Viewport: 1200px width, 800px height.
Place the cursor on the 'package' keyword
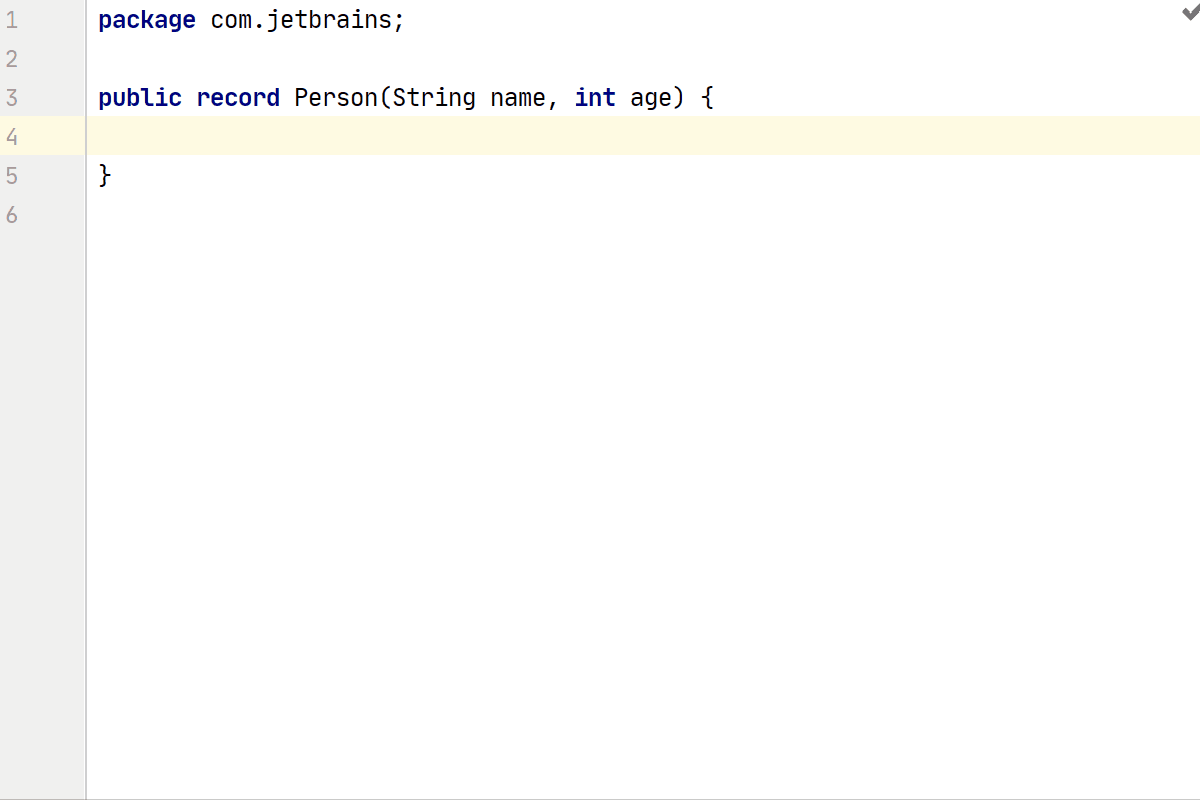[147, 20]
